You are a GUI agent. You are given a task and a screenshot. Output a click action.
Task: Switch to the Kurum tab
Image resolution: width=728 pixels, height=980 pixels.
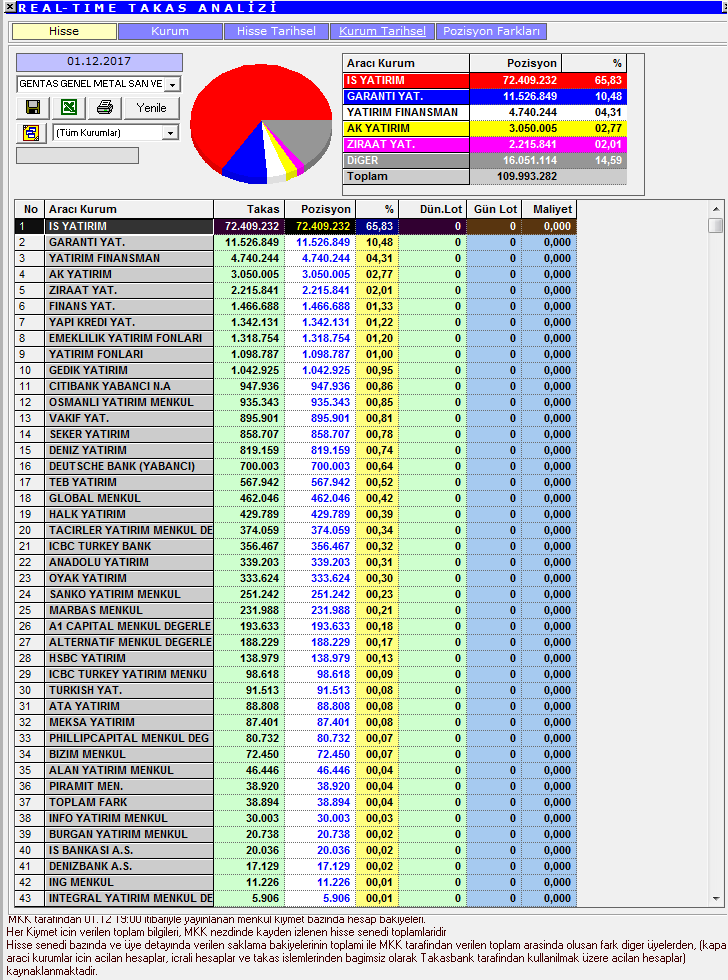170,31
